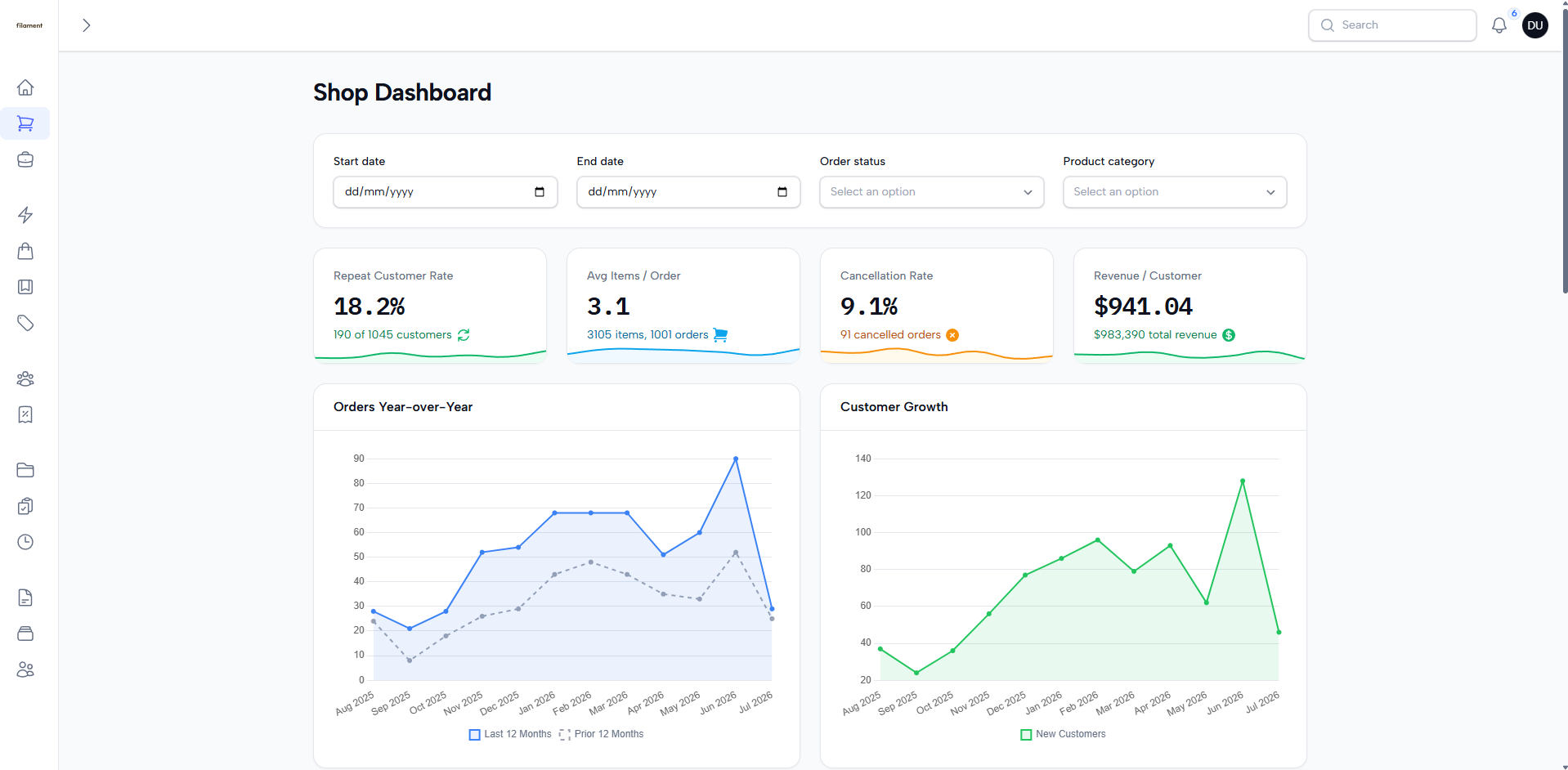Toggle New Customers legend item
Viewport: 1568px width, 770px height.
pyautogui.click(x=1063, y=734)
